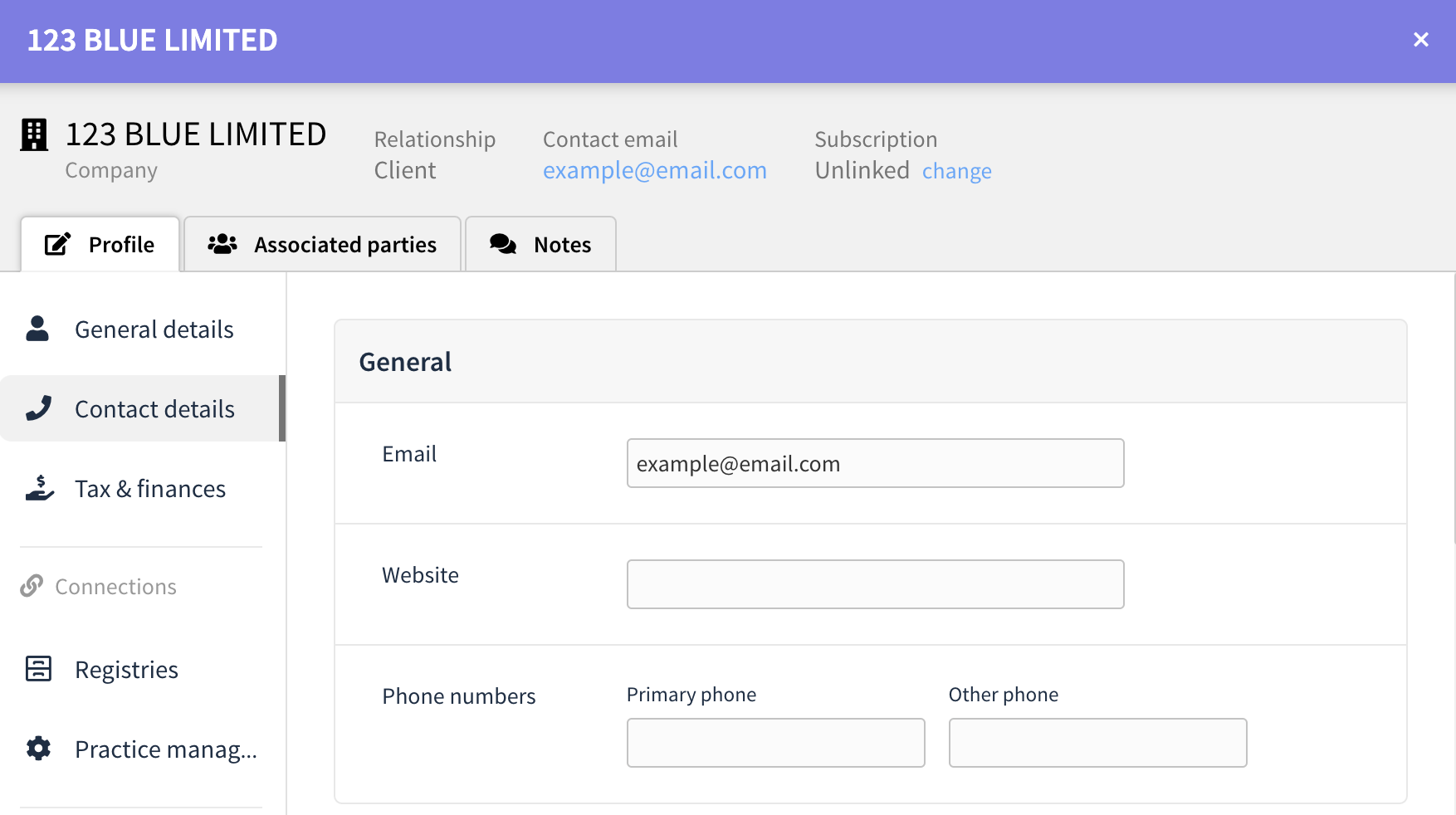This screenshot has height=815, width=1456.
Task: Click into the Website field
Action: pos(875,584)
